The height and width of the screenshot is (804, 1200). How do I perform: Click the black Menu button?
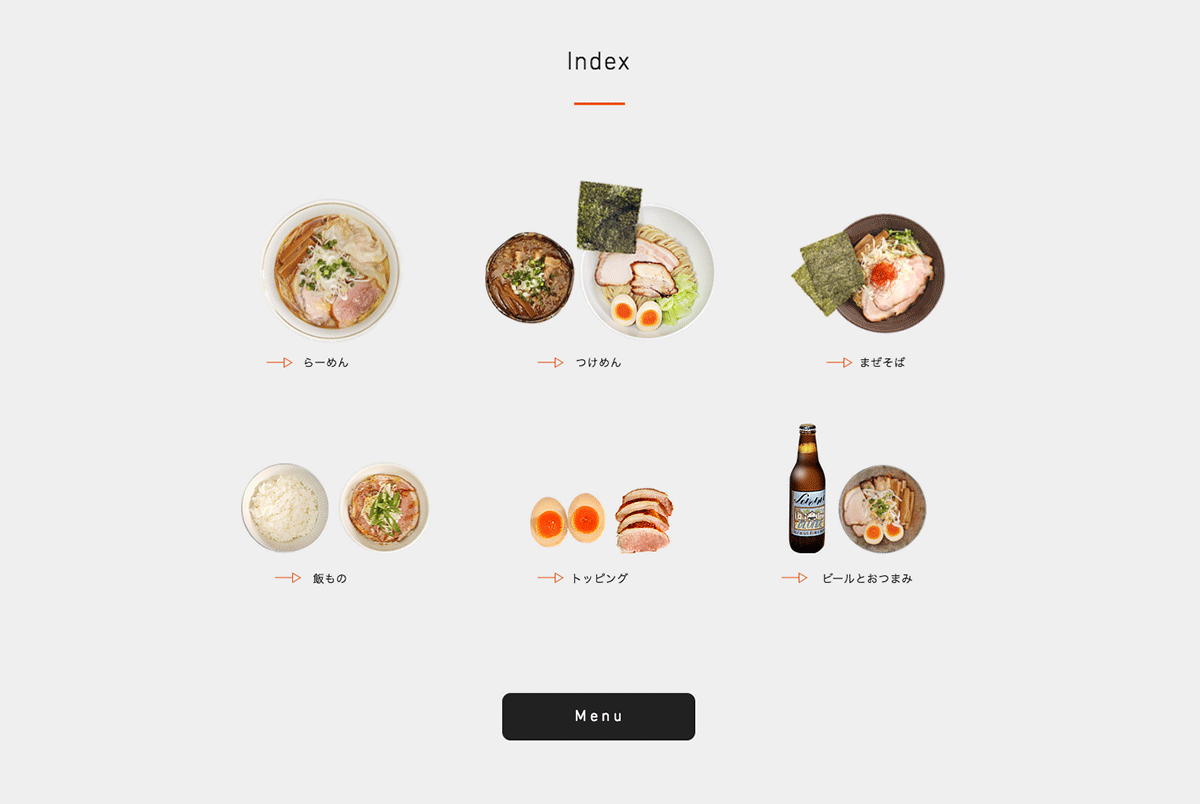[x=598, y=716]
